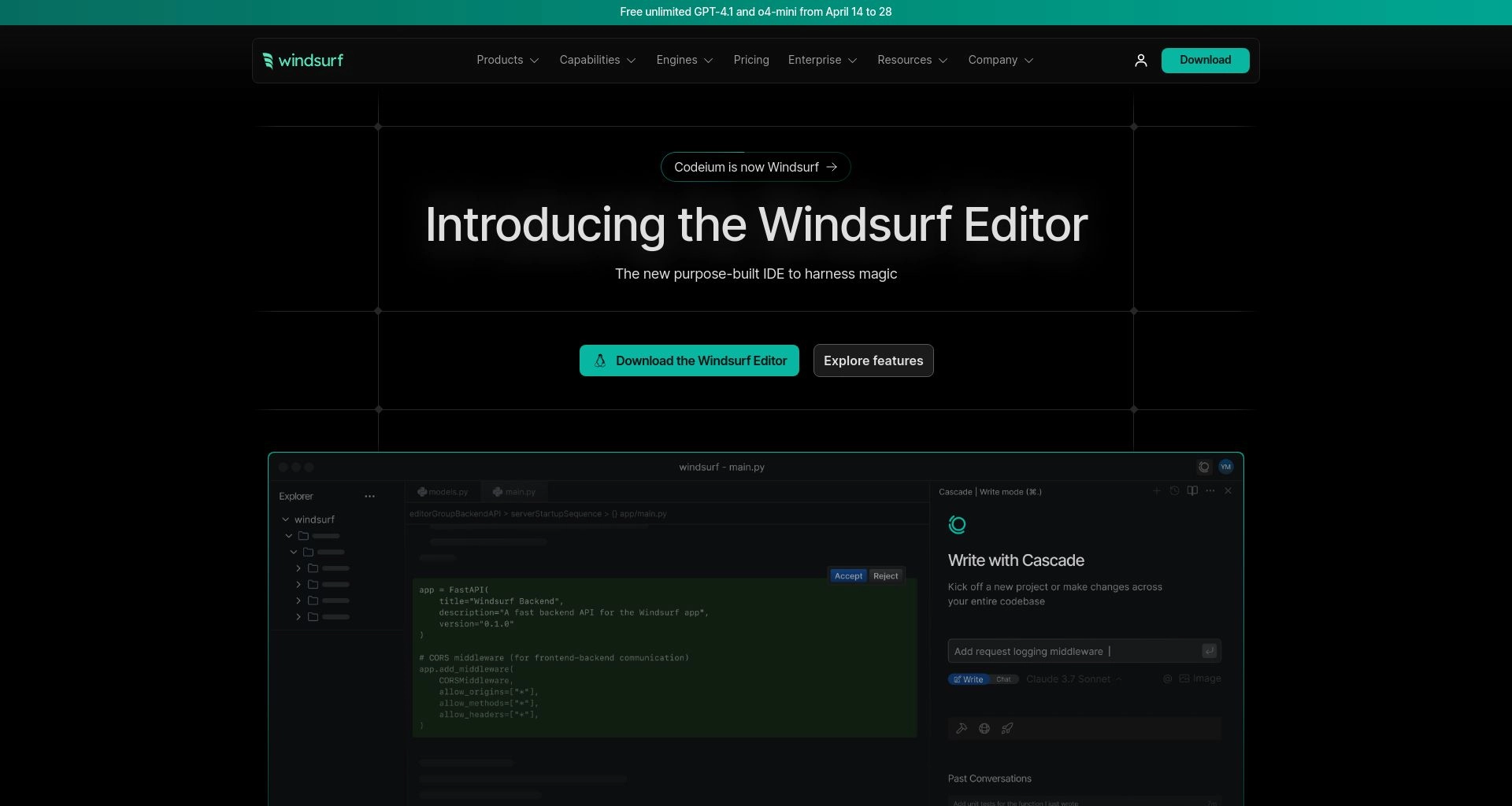Collapse the windsurf root folder in Explorer

tap(286, 519)
